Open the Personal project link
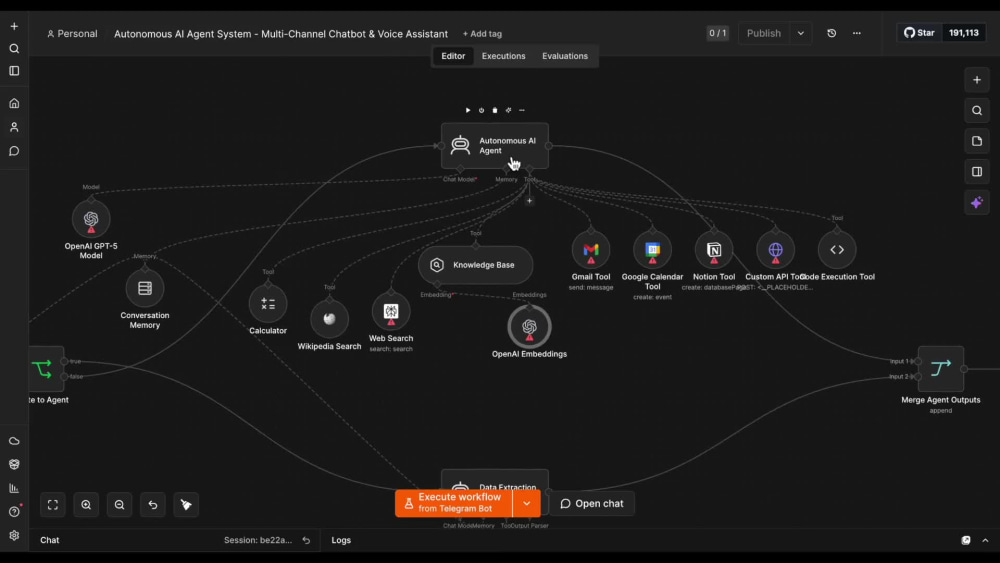The image size is (1000, 563). 72,34
